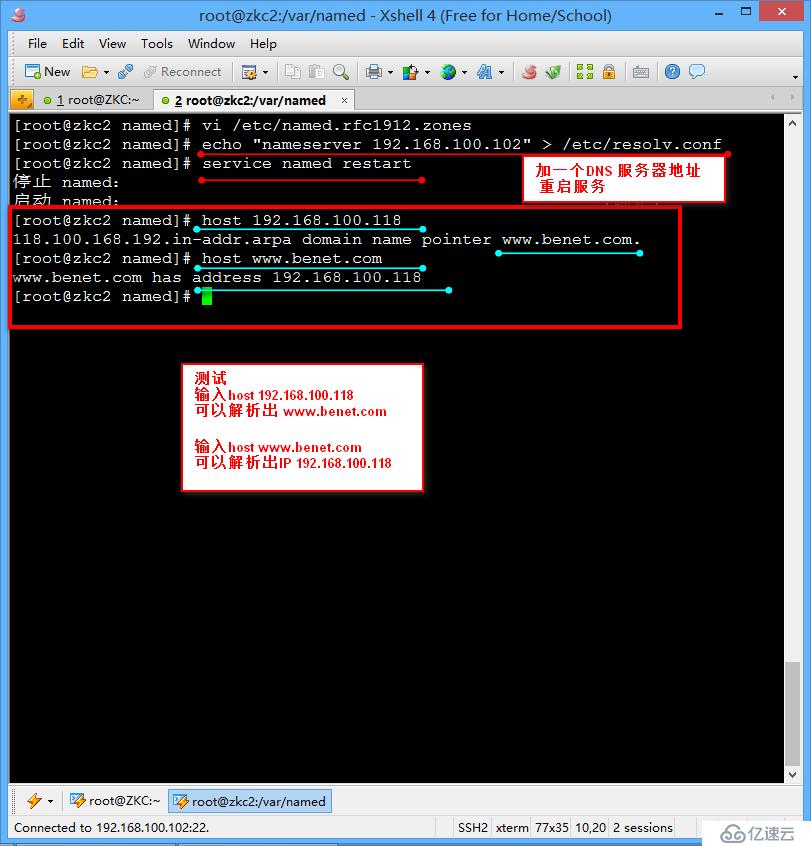This screenshot has width=811, height=846.
Task: Launch Xftp red swirl icon
Action: coord(529,72)
